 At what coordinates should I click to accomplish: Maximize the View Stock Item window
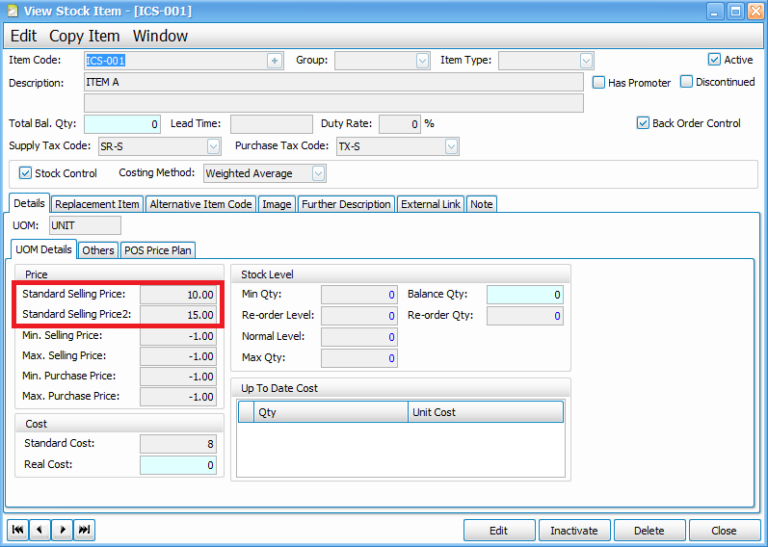pyautogui.click(x=735, y=11)
